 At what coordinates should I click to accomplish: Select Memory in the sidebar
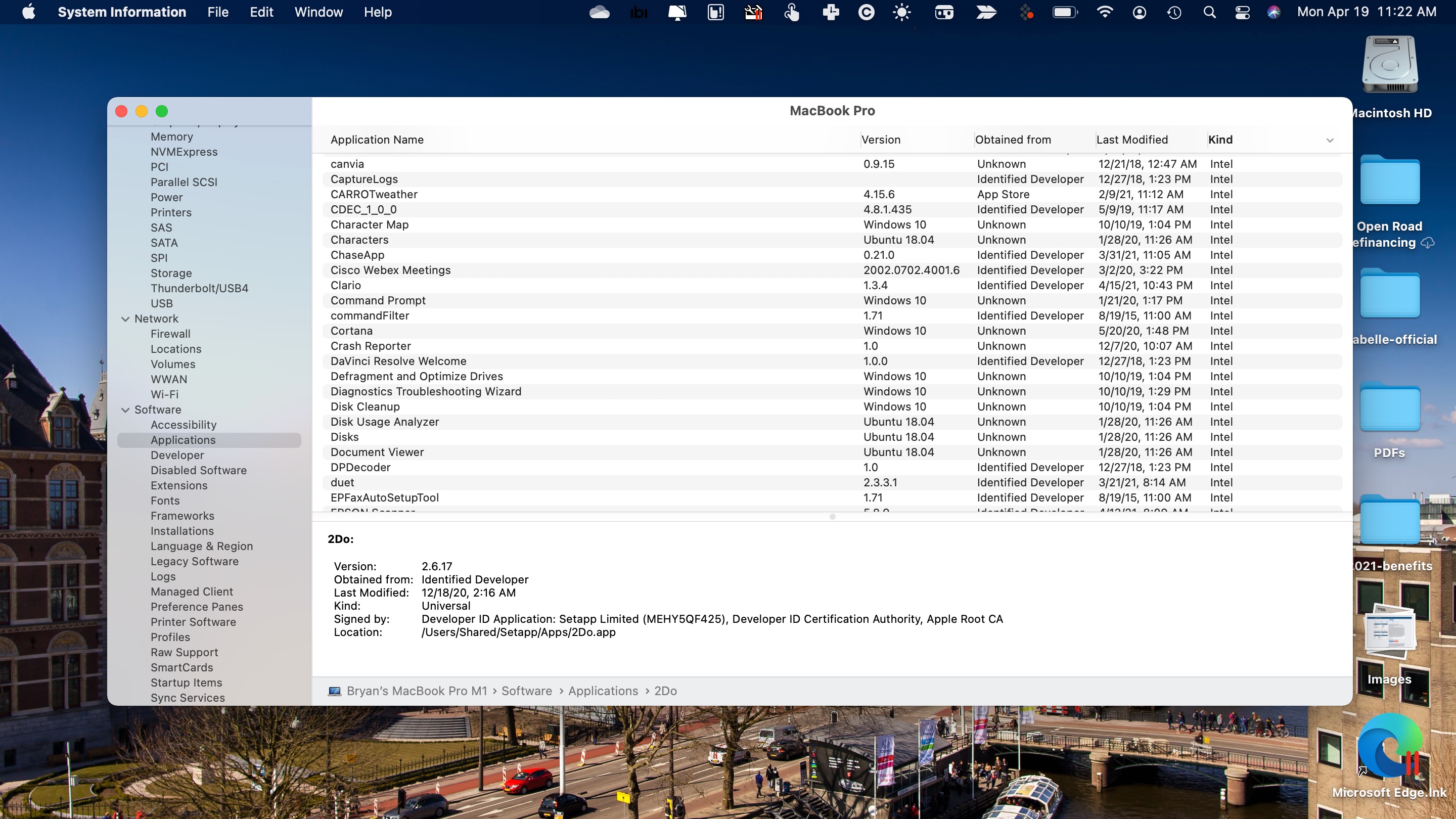(x=171, y=137)
